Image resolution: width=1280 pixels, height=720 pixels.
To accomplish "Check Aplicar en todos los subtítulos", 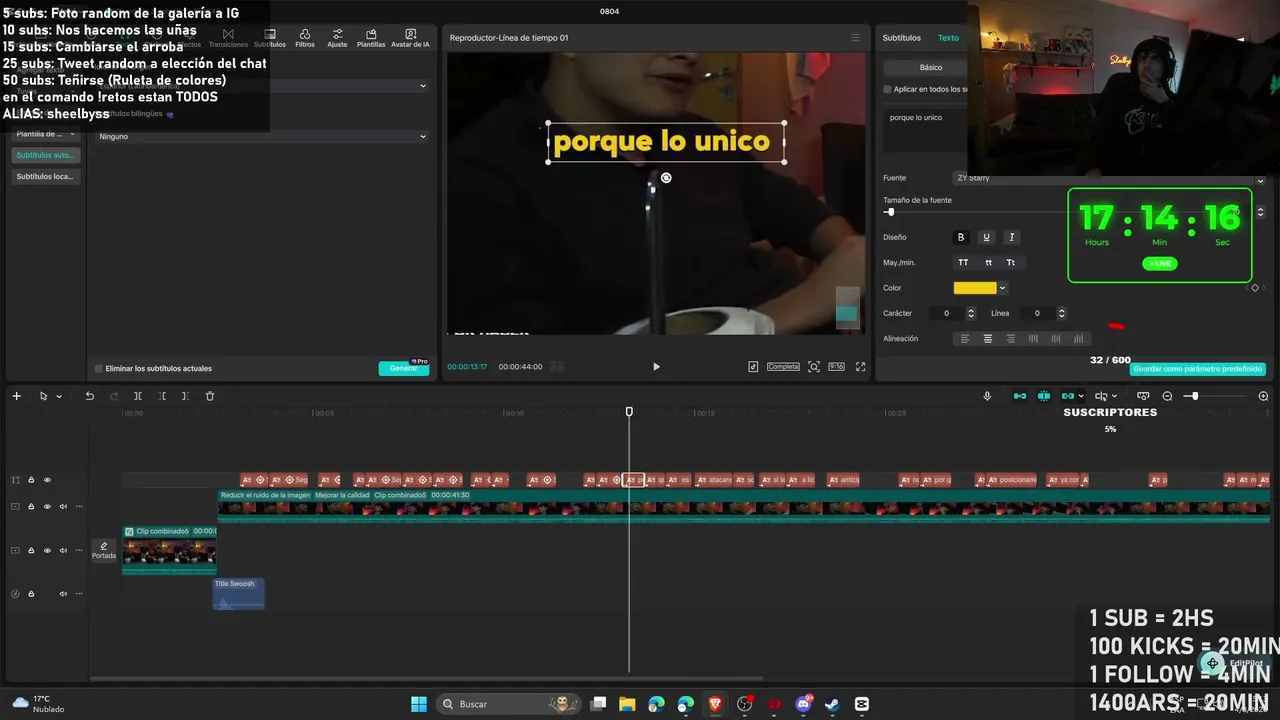I will click(x=887, y=89).
